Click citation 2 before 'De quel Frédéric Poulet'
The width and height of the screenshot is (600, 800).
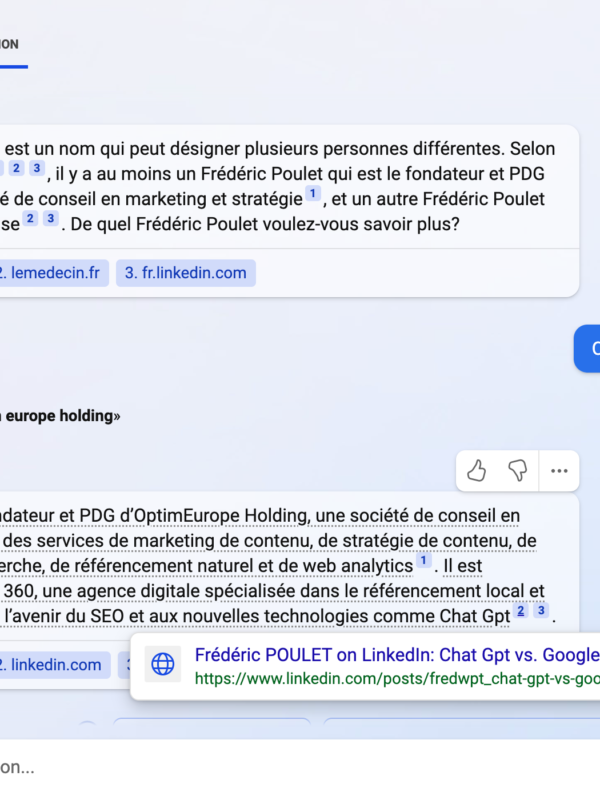tap(31, 218)
